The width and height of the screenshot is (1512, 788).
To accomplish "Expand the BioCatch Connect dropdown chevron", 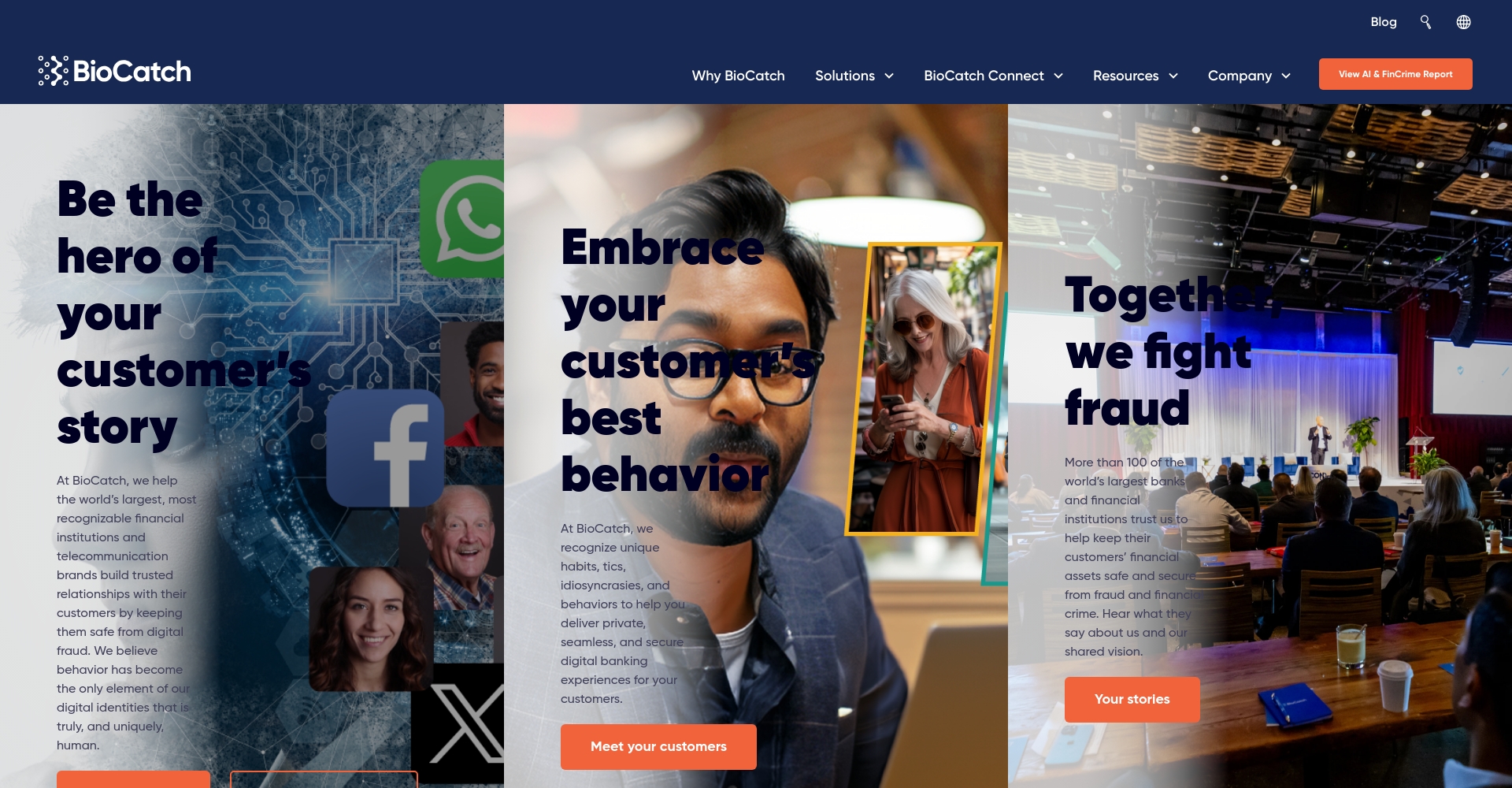I will click(x=1058, y=76).
